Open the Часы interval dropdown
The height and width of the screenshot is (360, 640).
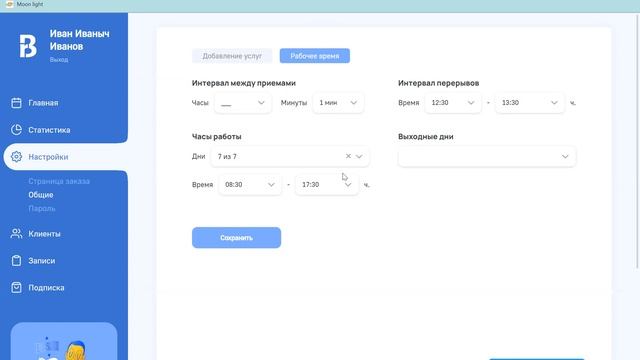242,103
